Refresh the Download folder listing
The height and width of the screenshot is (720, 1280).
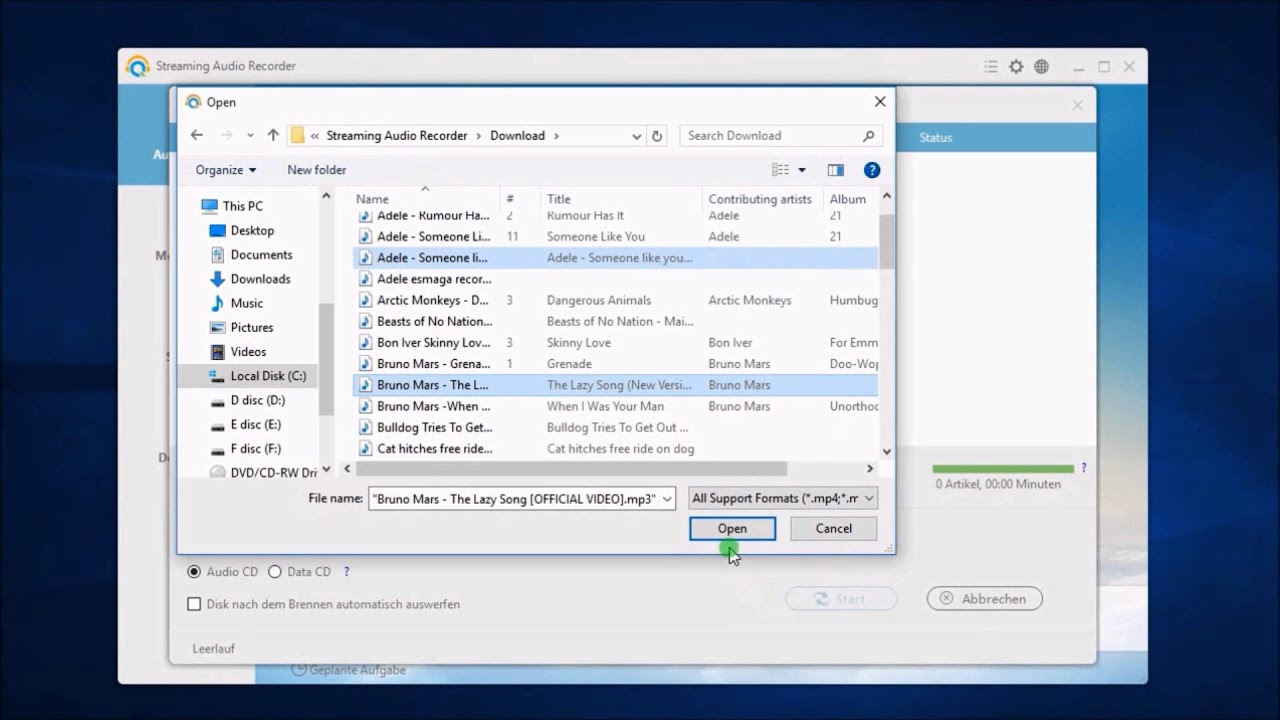click(x=657, y=136)
